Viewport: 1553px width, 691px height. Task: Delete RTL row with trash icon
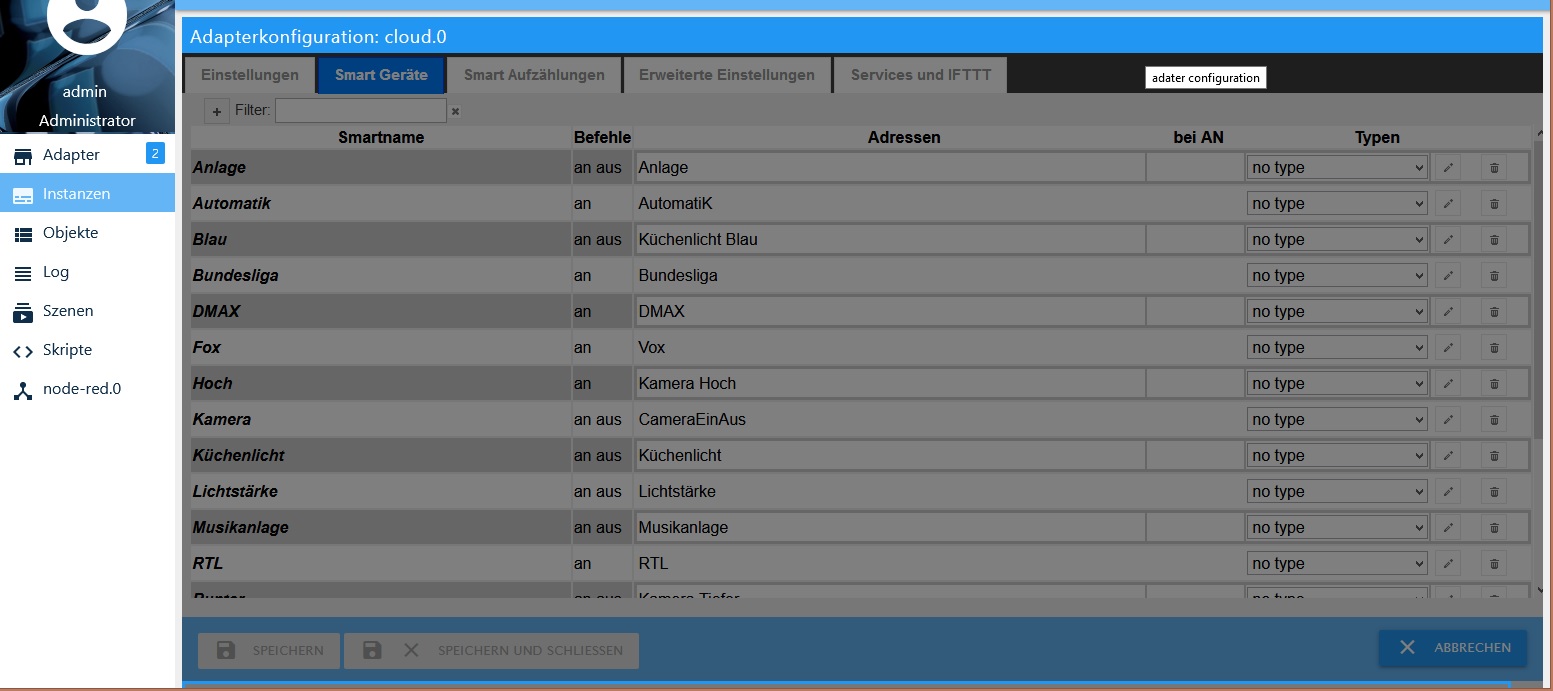pos(1494,564)
